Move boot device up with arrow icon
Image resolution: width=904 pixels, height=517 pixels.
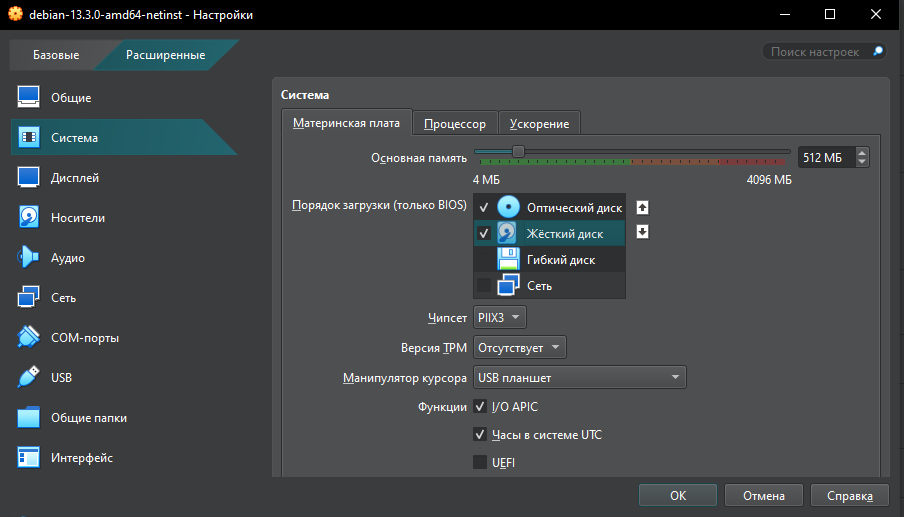643,208
